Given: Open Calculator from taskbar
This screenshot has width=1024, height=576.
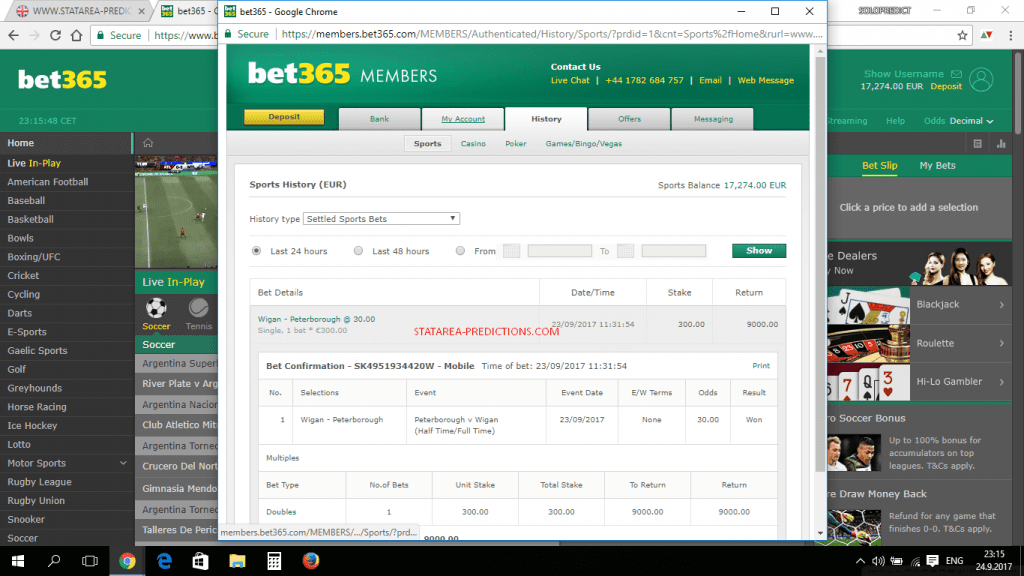Looking at the screenshot, I should click(x=274, y=561).
